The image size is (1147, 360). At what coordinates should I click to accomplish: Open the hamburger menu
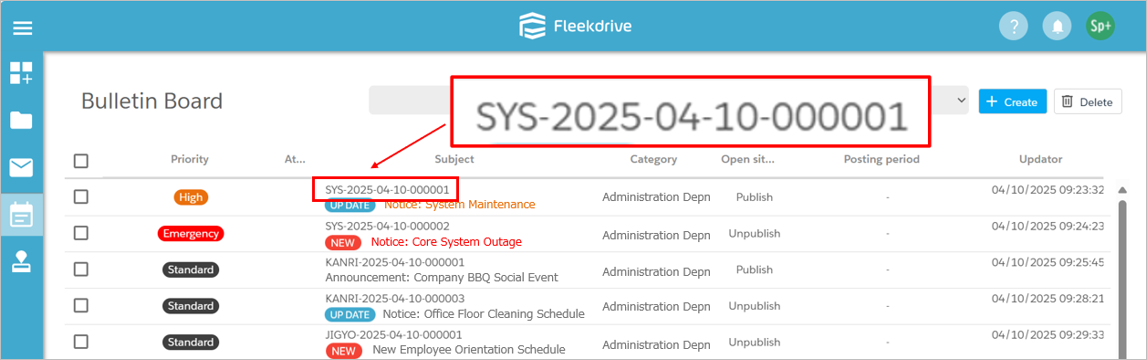pos(23,29)
